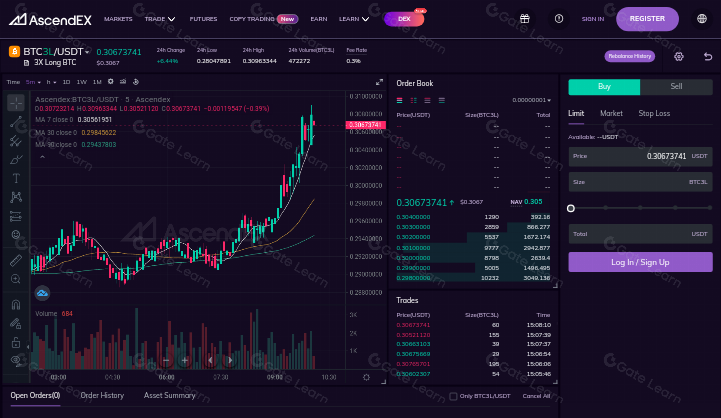Select the brush drawing tool
The width and height of the screenshot is (721, 418).
[16, 160]
